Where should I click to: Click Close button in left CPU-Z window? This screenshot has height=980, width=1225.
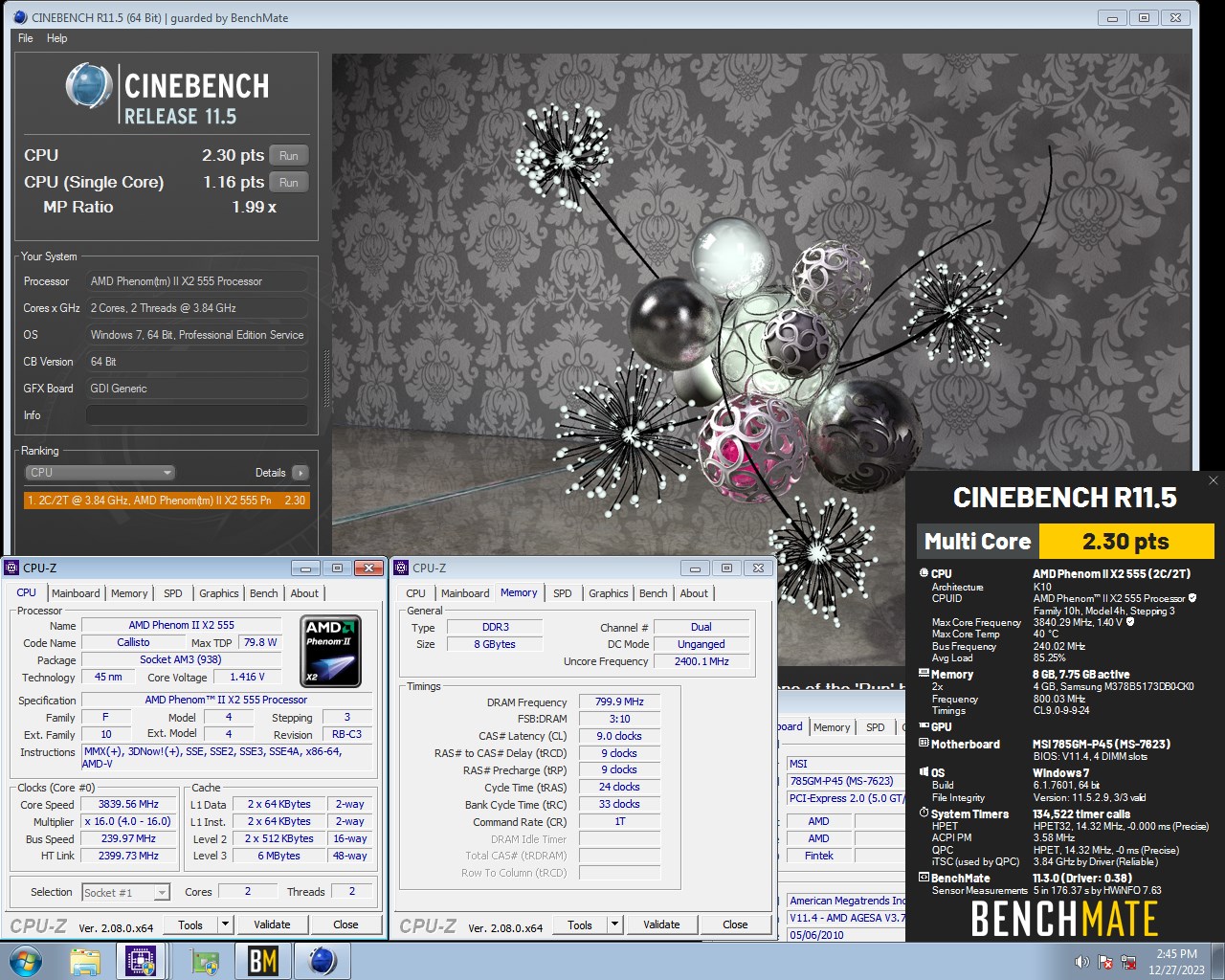345,924
